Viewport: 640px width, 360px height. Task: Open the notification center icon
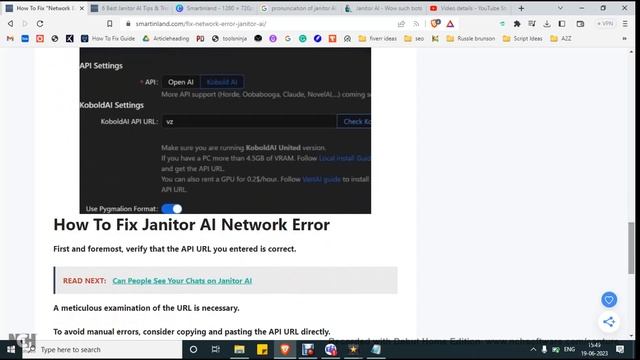point(620,350)
